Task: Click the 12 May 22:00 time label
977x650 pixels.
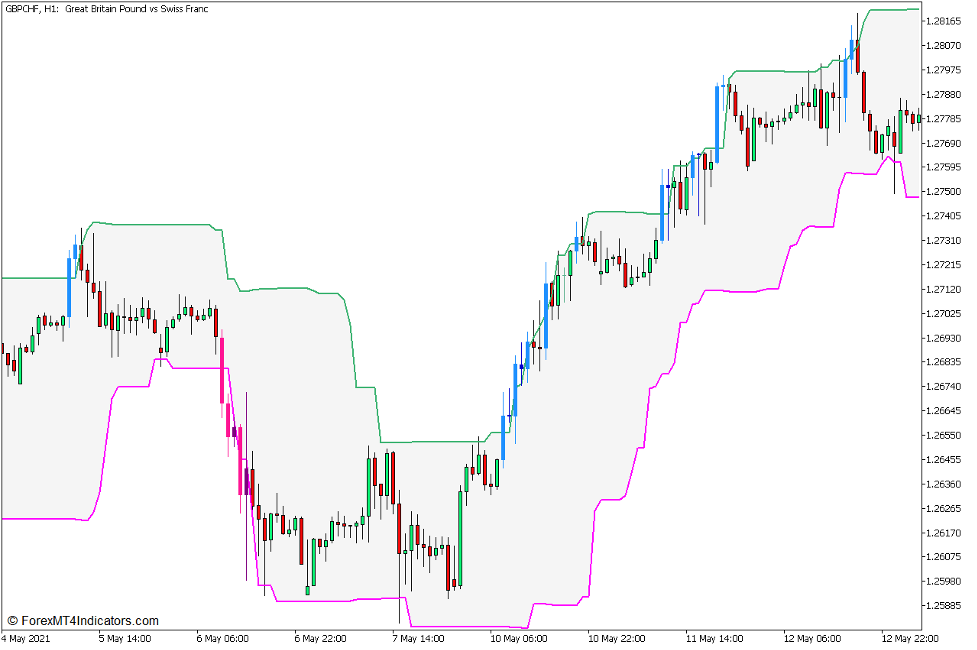Action: (x=908, y=638)
